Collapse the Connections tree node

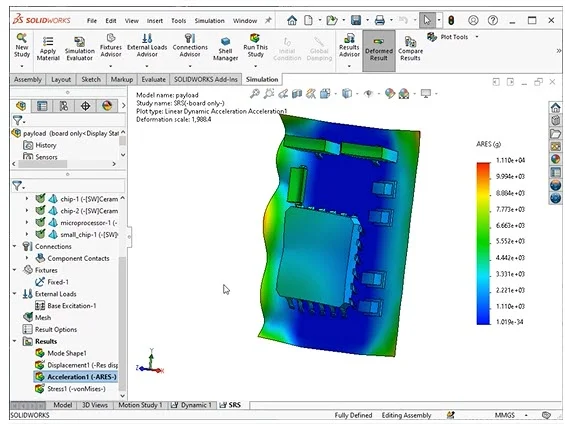click(x=15, y=246)
